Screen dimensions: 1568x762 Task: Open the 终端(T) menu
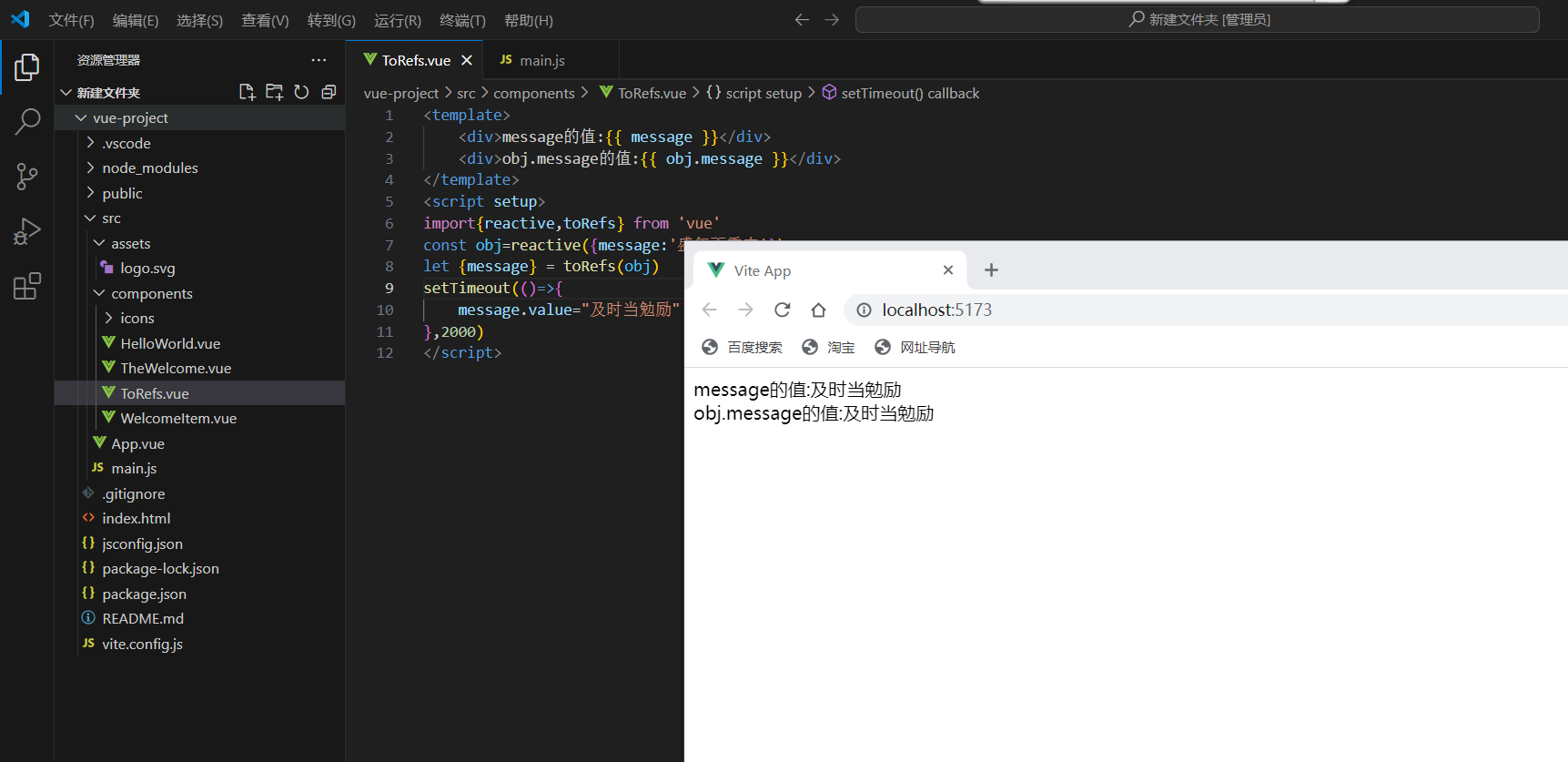click(x=462, y=20)
